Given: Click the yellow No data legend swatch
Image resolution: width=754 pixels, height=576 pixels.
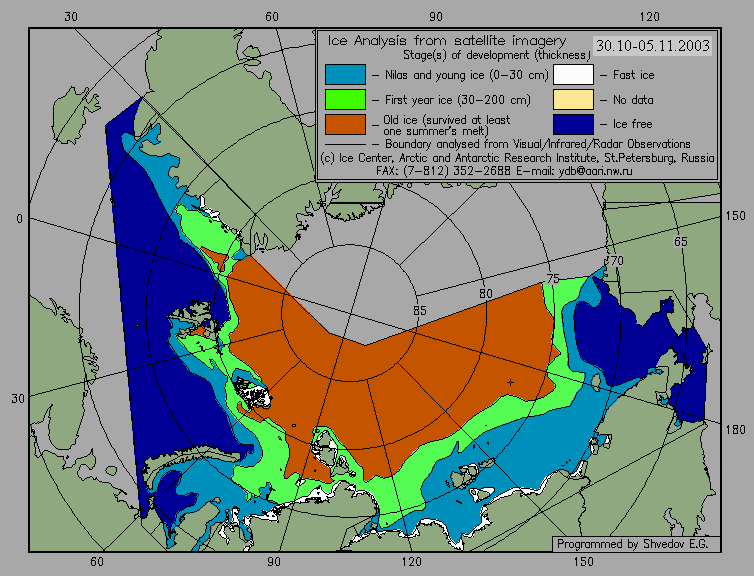Looking at the screenshot, I should coord(573,100).
